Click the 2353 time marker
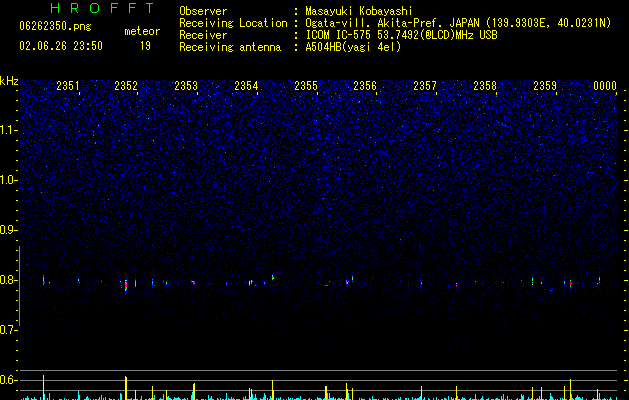Screen dimensions: 629x400 (186, 86)
